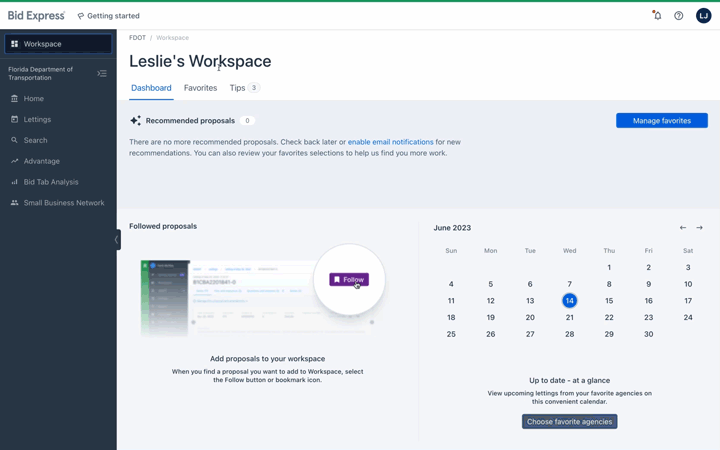This screenshot has height=450, width=720.
Task: Open the LJ user avatar menu
Action: point(703,16)
